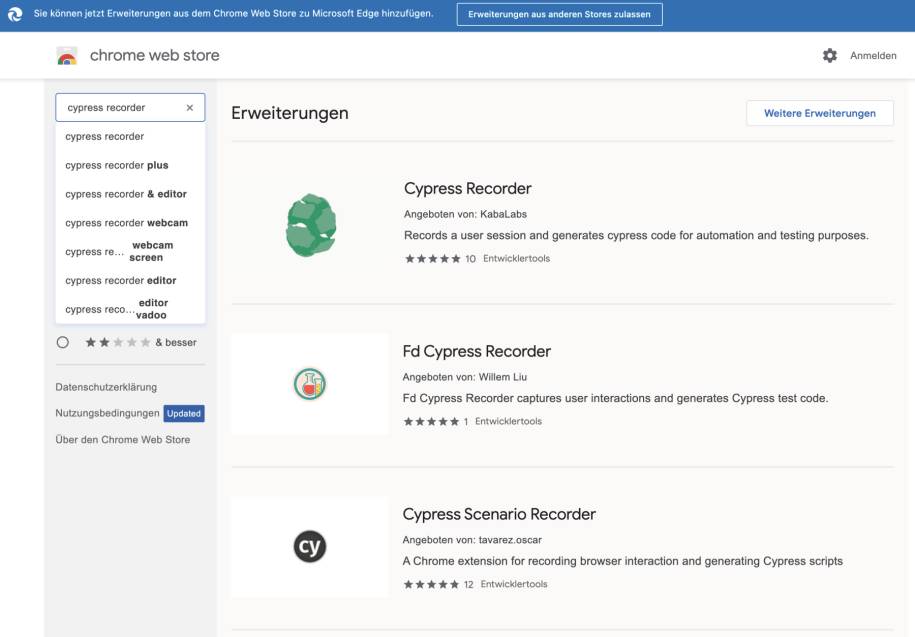This screenshot has width=915, height=637.
Task: Choose the 'webcam screen' suggestion
Action: [130, 251]
